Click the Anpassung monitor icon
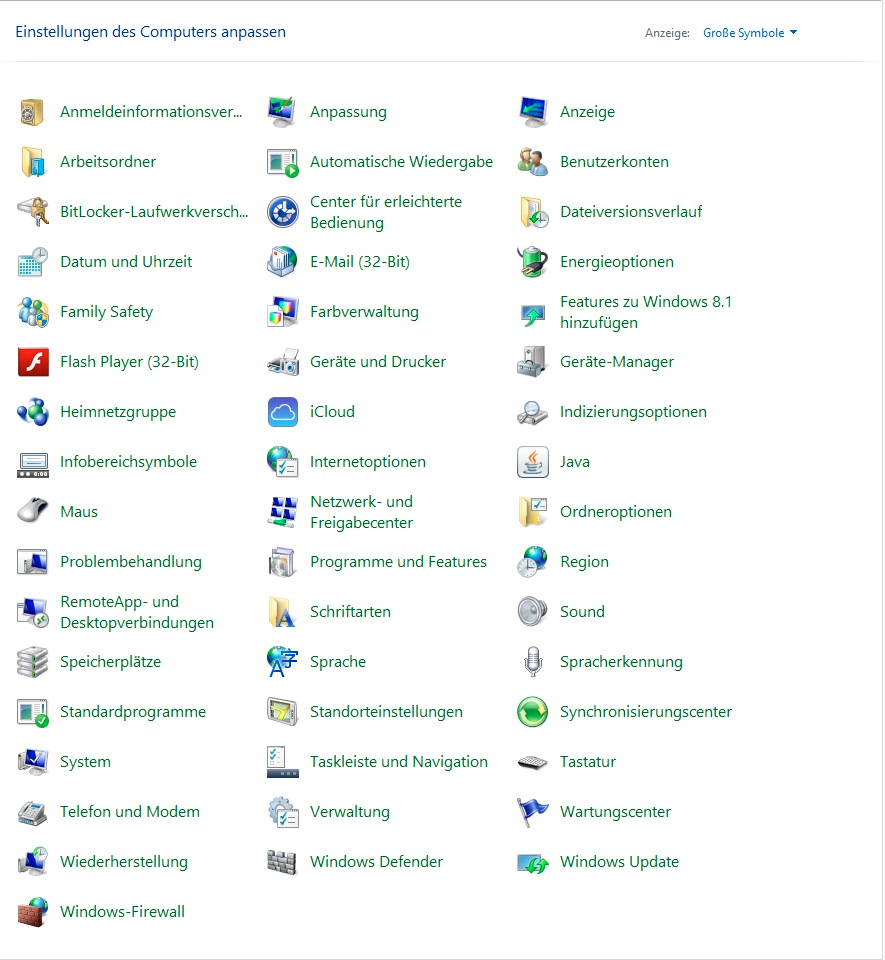This screenshot has height=960, width=885. click(x=282, y=112)
